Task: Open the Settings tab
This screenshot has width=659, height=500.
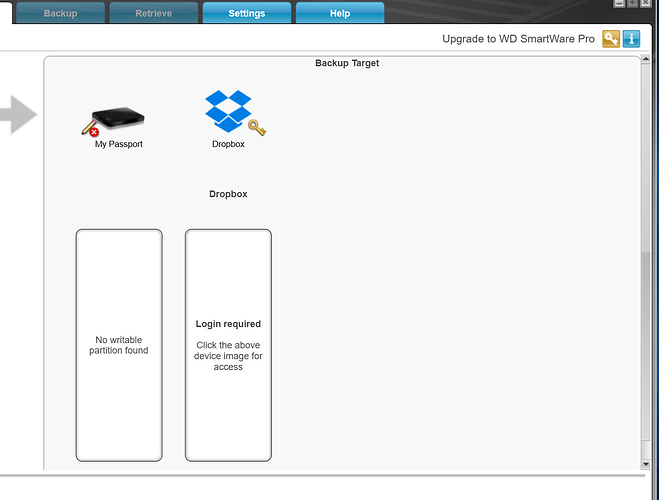Action: [247, 13]
